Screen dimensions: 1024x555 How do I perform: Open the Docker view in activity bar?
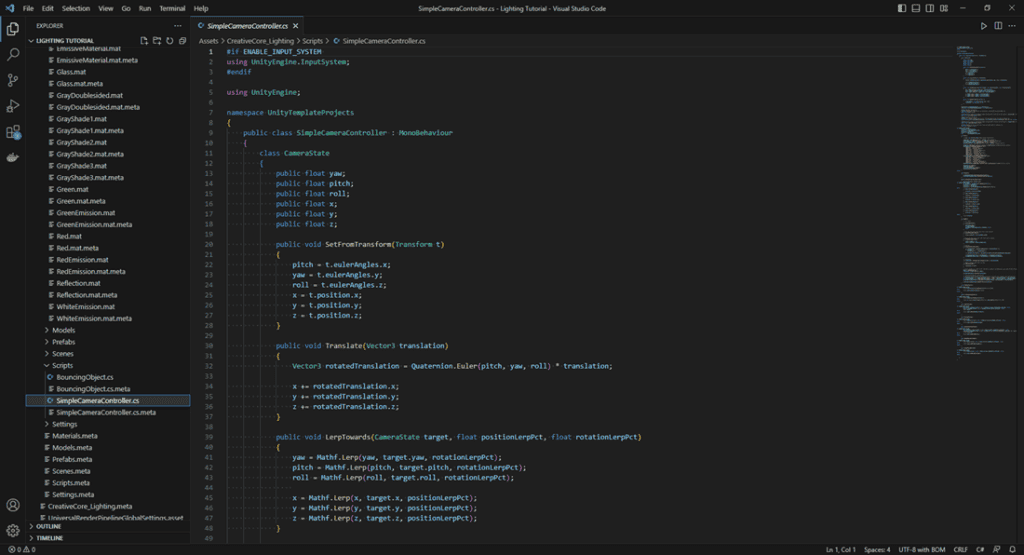(x=12, y=157)
